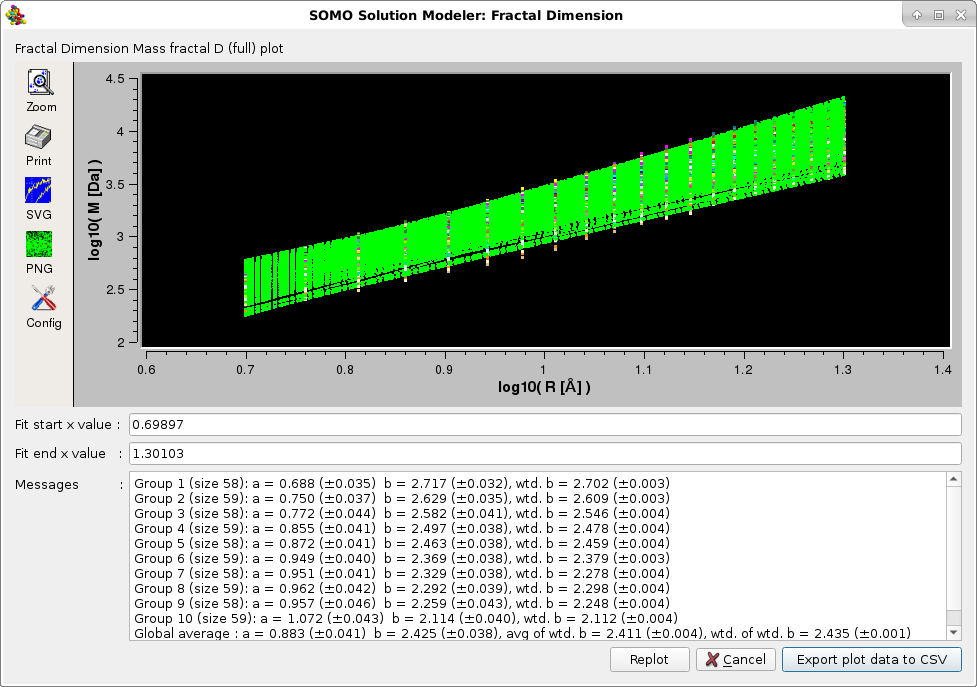This screenshot has width=977, height=687.
Task: Cancel the fractal dimension dialog
Action: click(735, 659)
